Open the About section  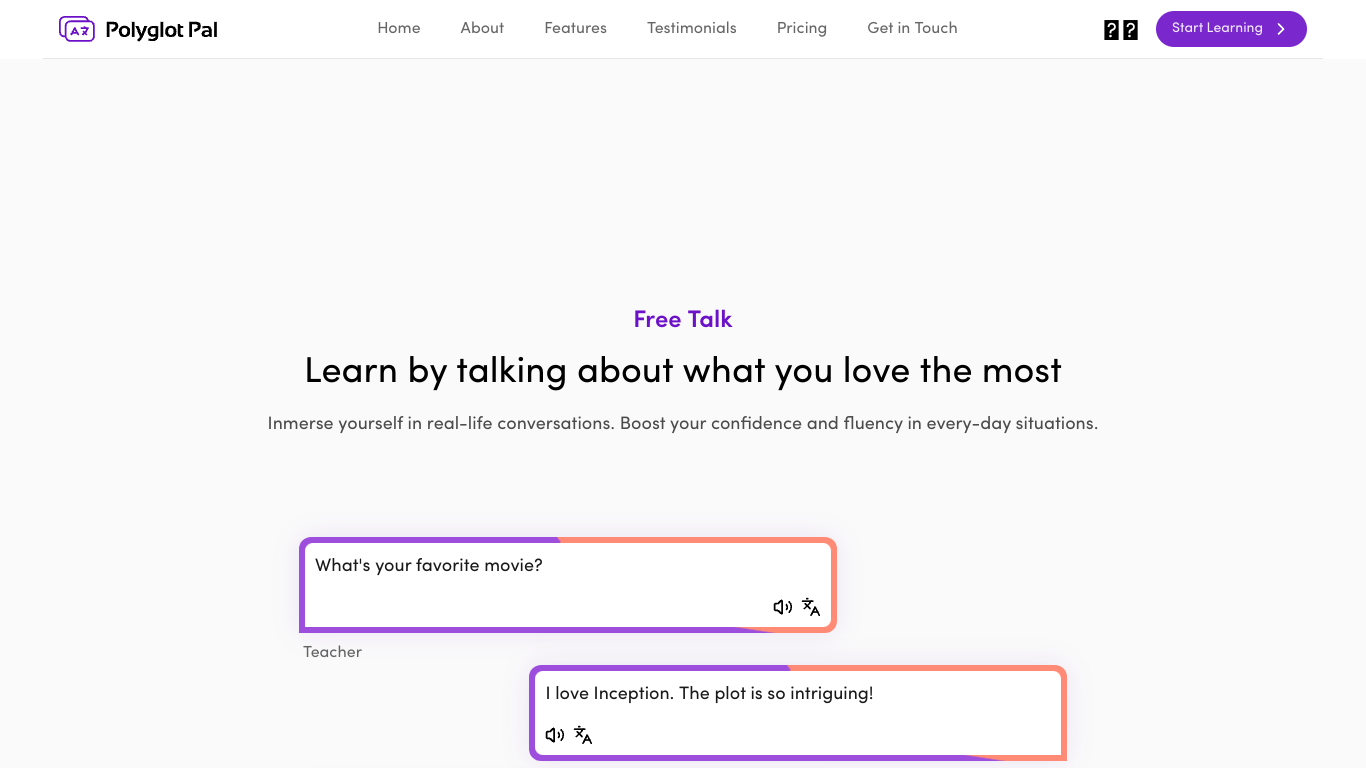(482, 28)
